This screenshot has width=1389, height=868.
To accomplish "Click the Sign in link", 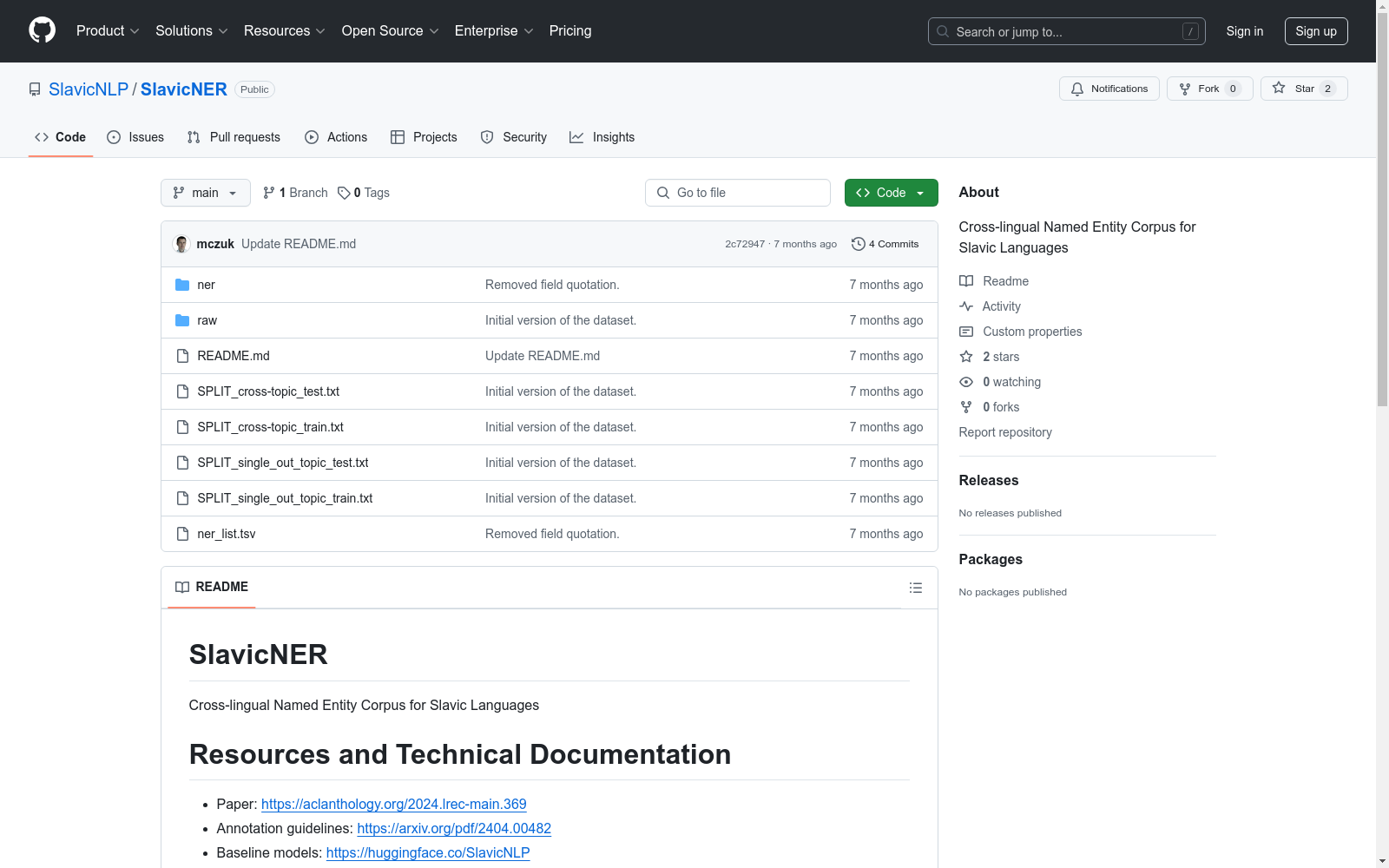I will (1245, 31).
